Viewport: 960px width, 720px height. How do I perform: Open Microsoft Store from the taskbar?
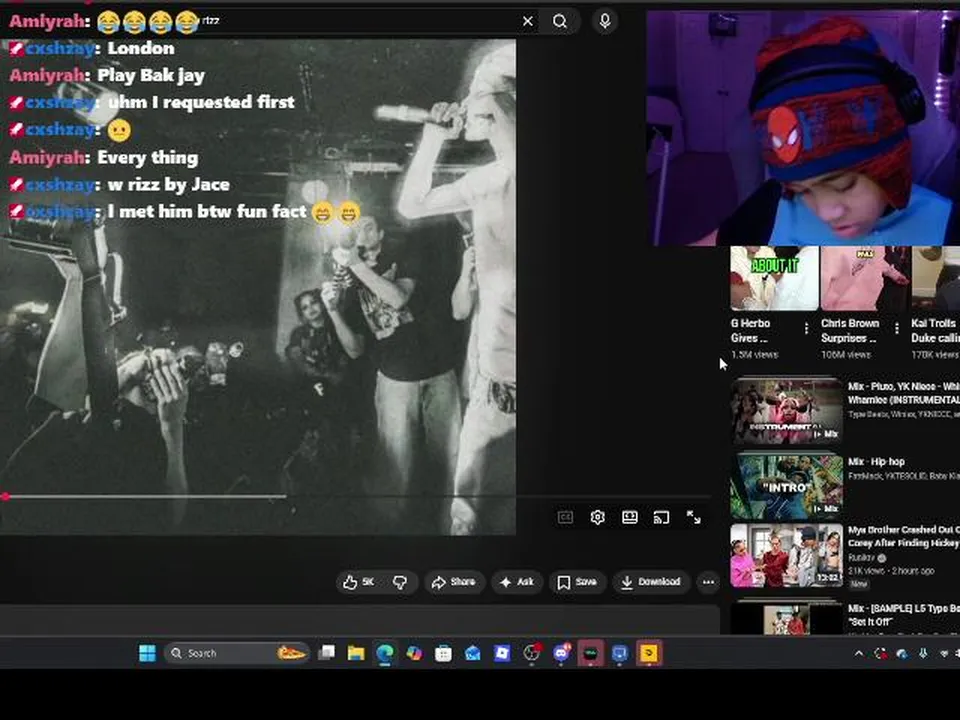pyautogui.click(x=443, y=653)
